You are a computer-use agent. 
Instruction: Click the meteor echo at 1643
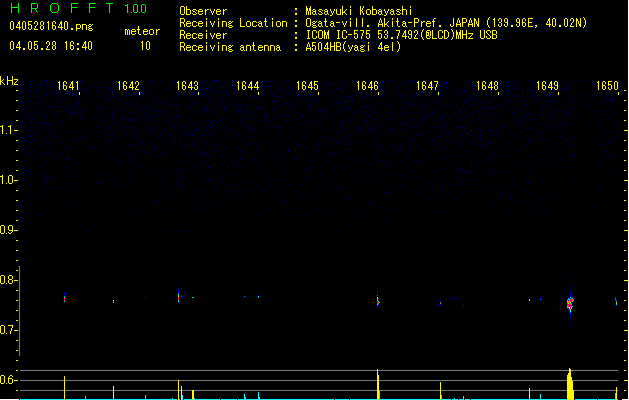click(x=179, y=296)
